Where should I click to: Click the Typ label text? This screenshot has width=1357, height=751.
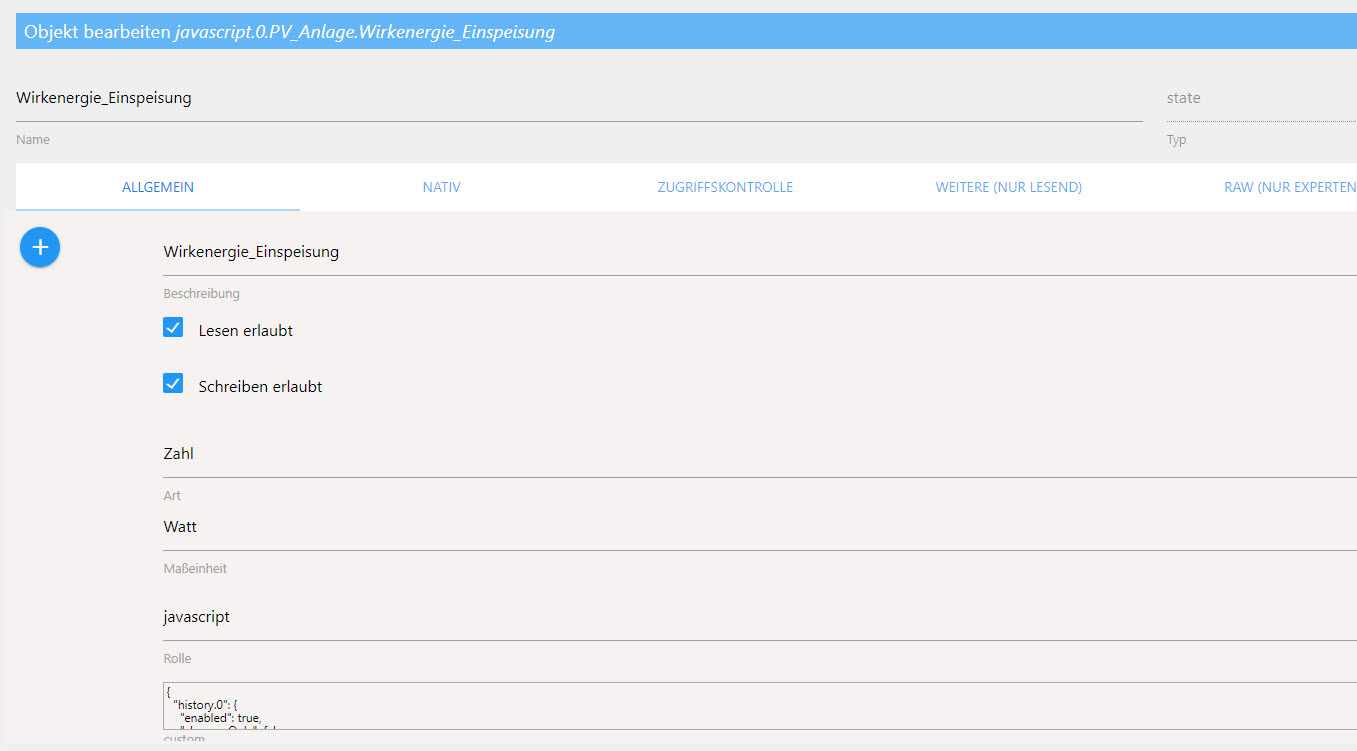click(x=1176, y=140)
